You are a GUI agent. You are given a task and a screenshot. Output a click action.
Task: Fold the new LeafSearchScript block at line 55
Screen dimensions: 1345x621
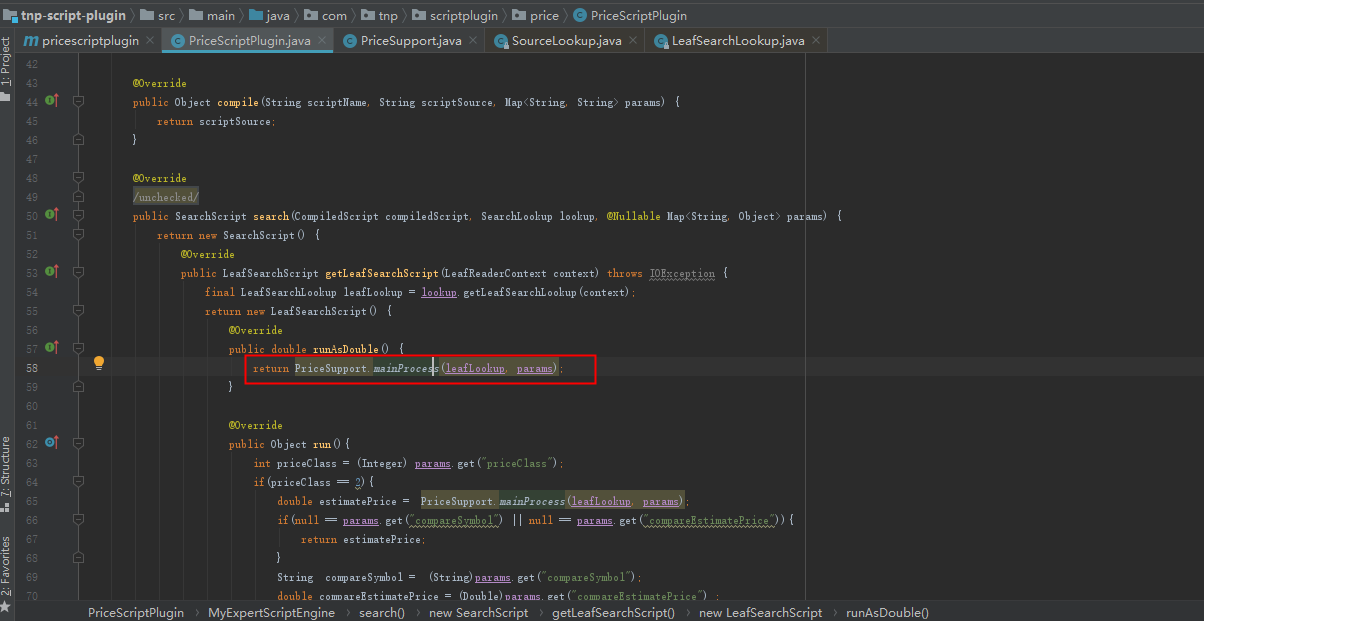click(79, 310)
